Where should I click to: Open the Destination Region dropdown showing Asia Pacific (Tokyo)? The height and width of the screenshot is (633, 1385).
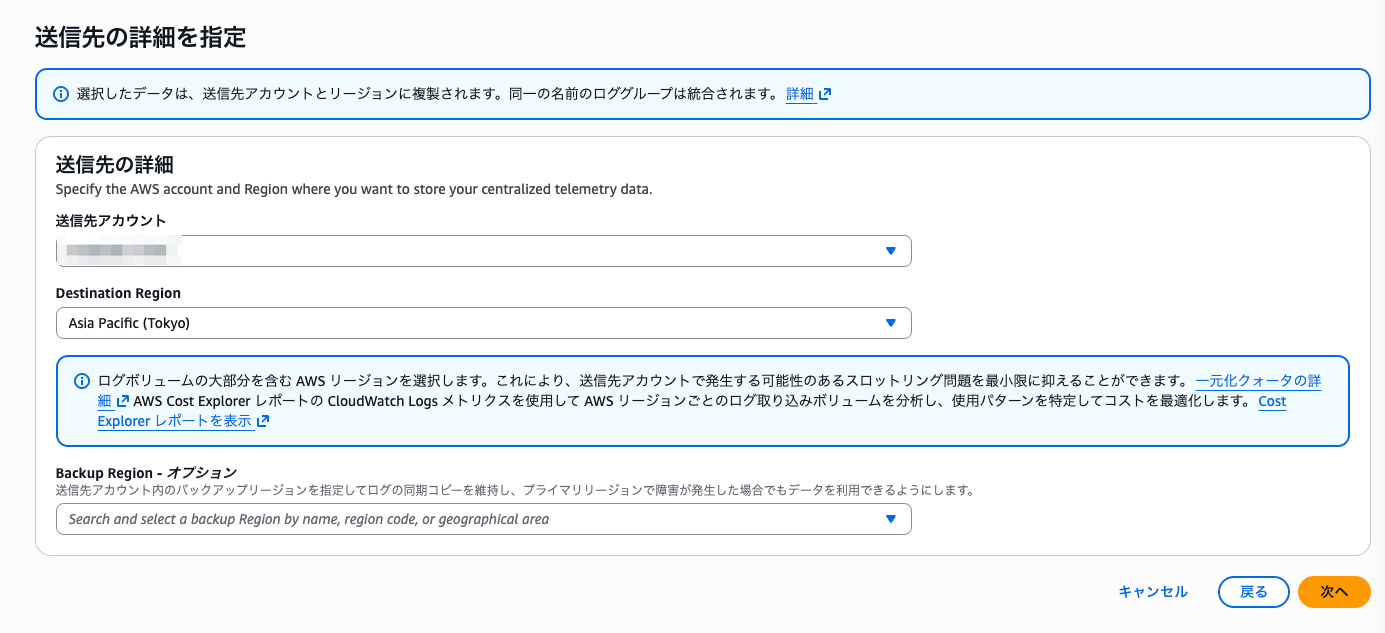[x=484, y=323]
